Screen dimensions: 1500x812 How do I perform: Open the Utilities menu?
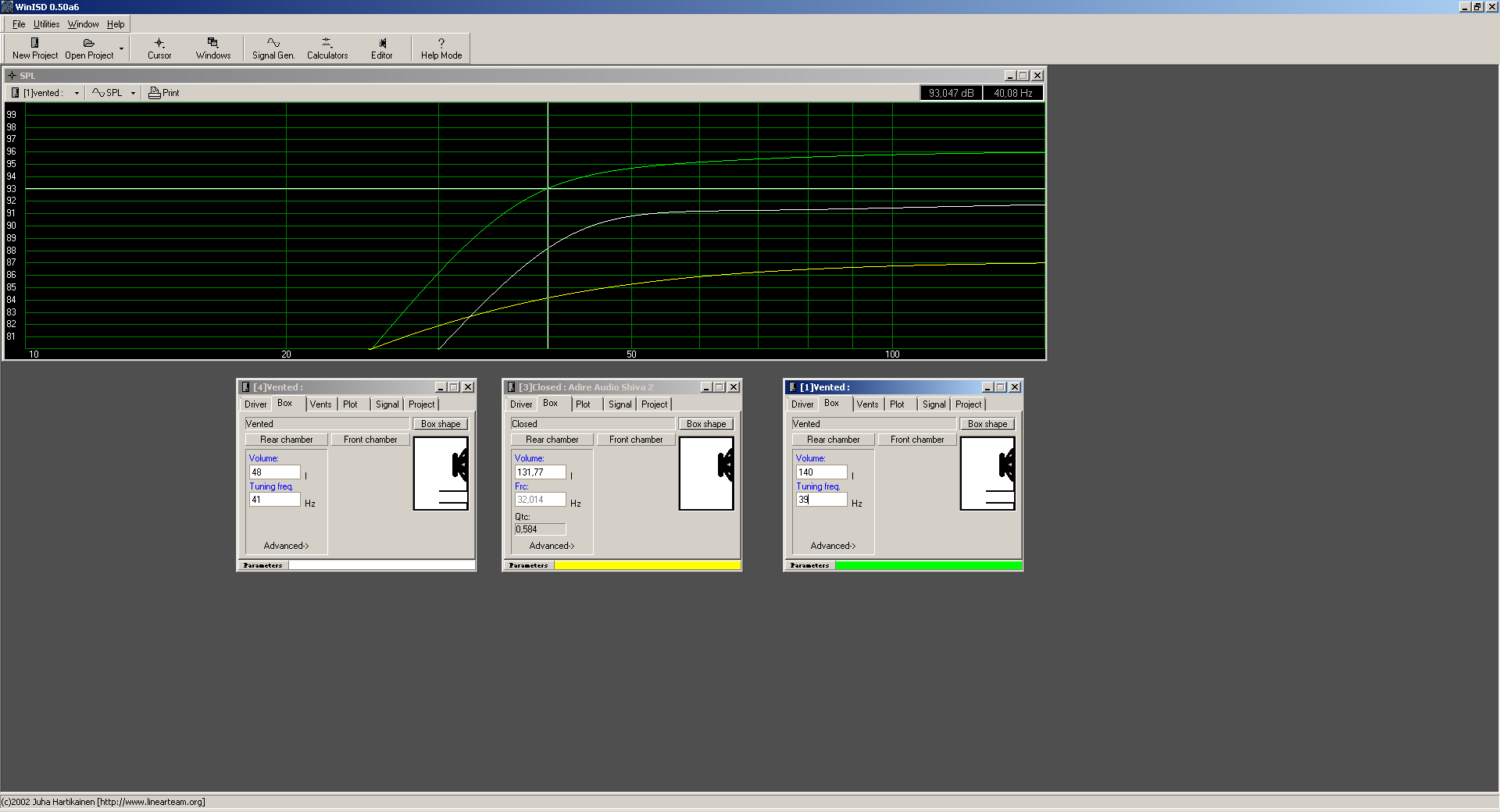click(46, 24)
